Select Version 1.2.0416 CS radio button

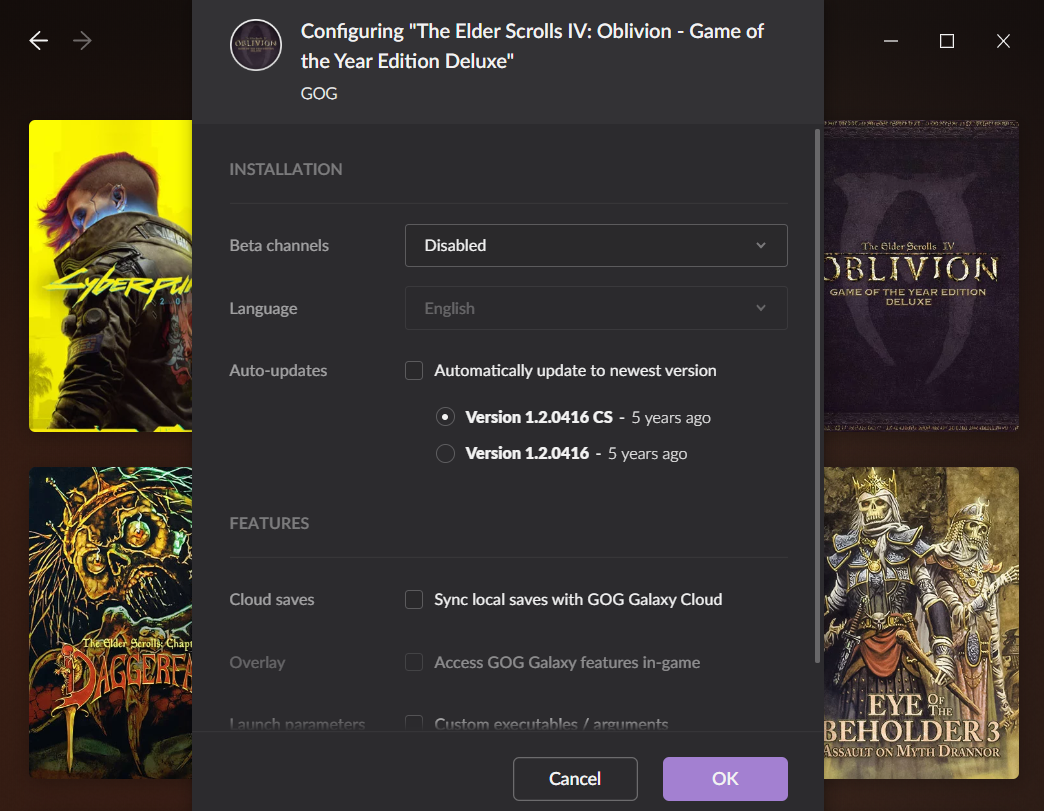(445, 417)
